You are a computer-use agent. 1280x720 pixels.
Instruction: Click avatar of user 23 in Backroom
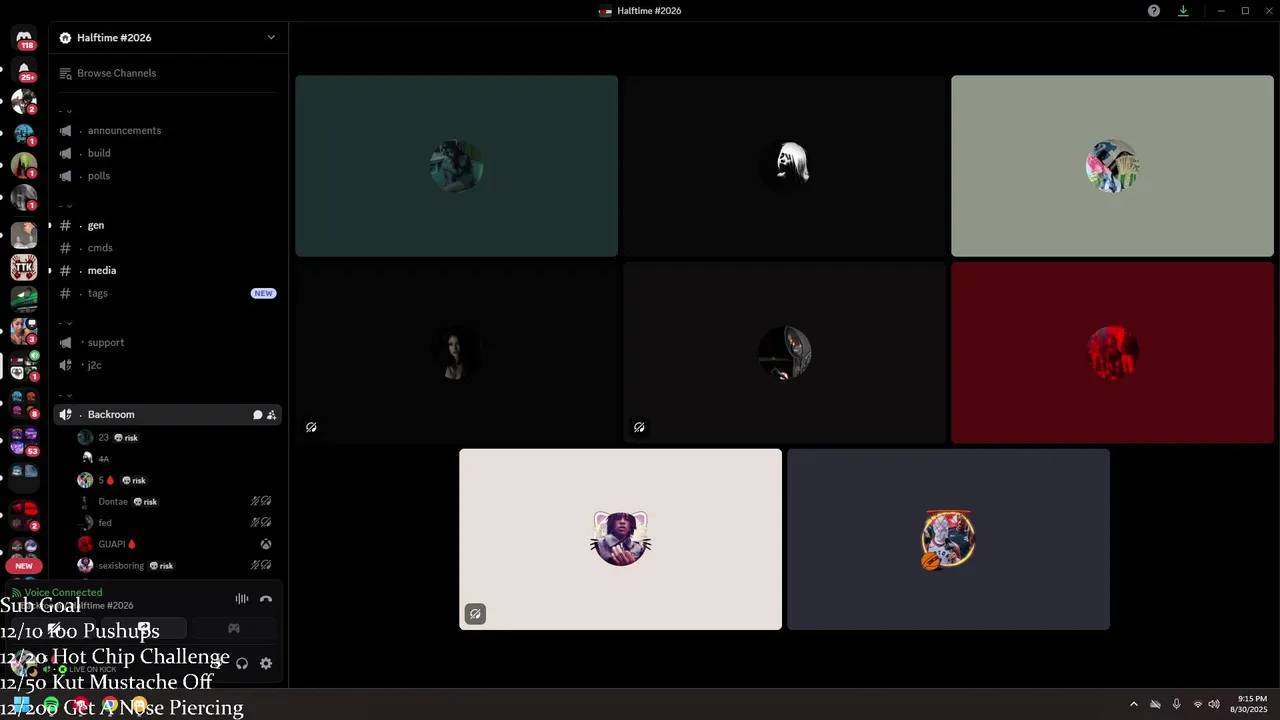tap(85, 438)
